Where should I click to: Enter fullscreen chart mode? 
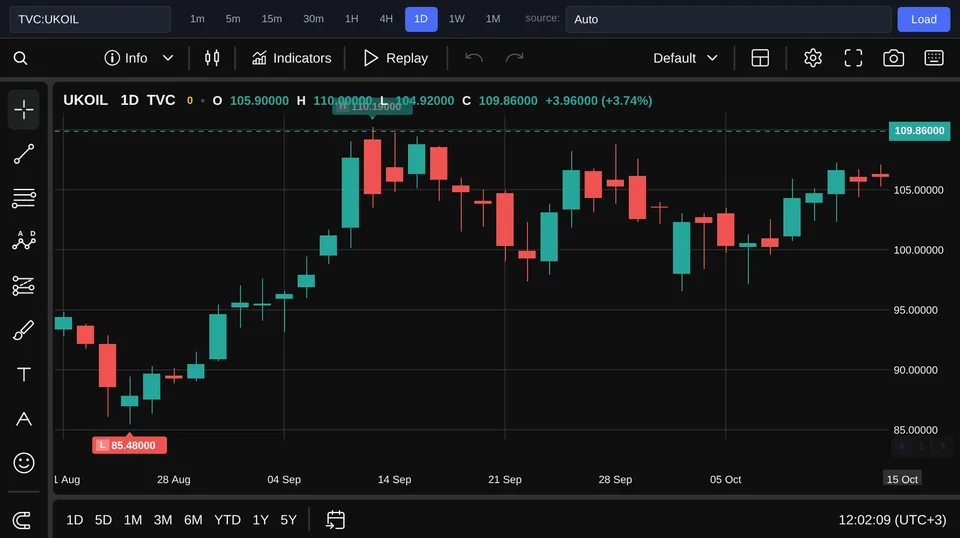tap(853, 58)
